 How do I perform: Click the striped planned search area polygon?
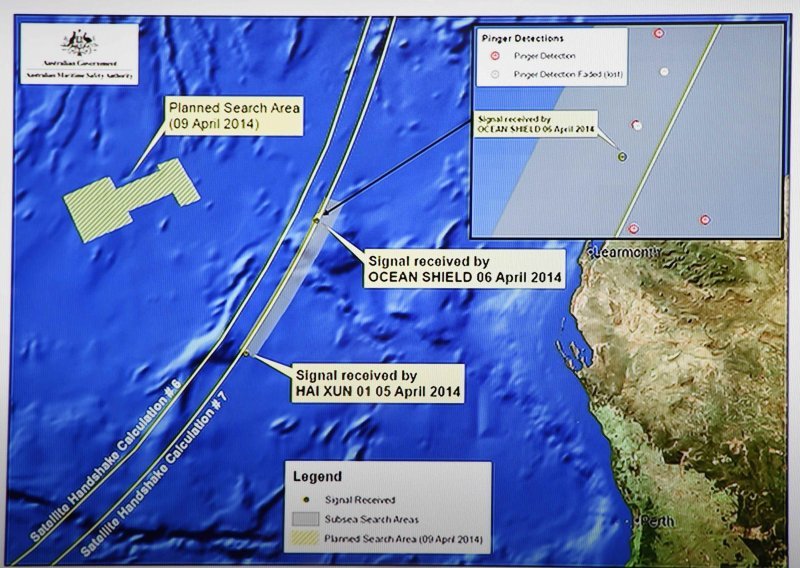131,200
